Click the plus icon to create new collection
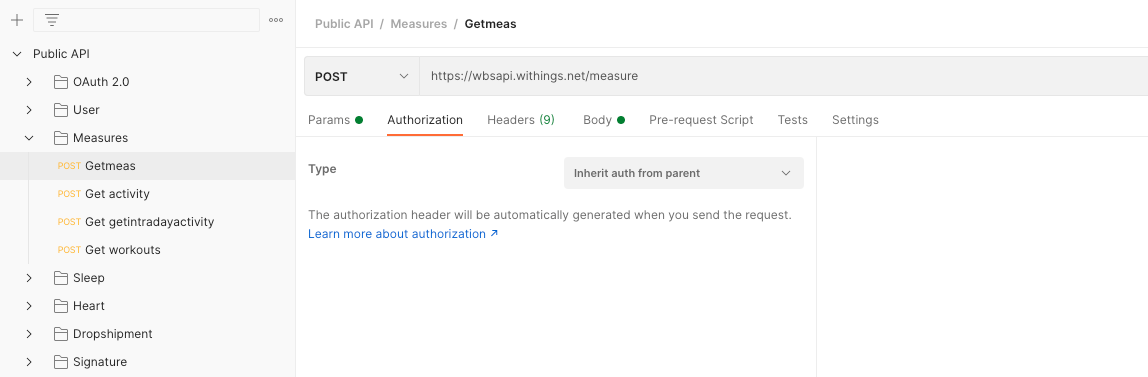Viewport: 1148px width, 377px height. (x=17, y=20)
